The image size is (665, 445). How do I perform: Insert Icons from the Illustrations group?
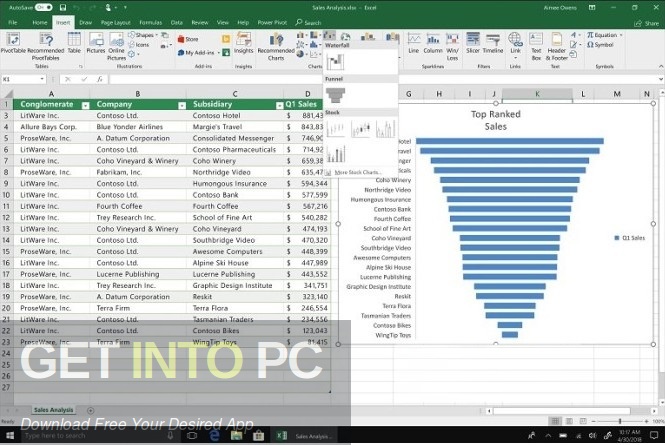pos(139,45)
